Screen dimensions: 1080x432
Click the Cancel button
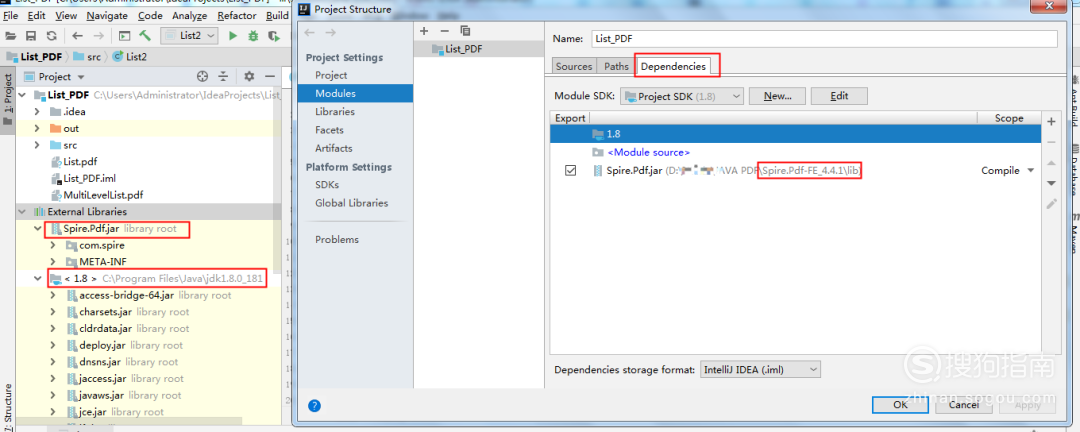pyautogui.click(x=963, y=405)
